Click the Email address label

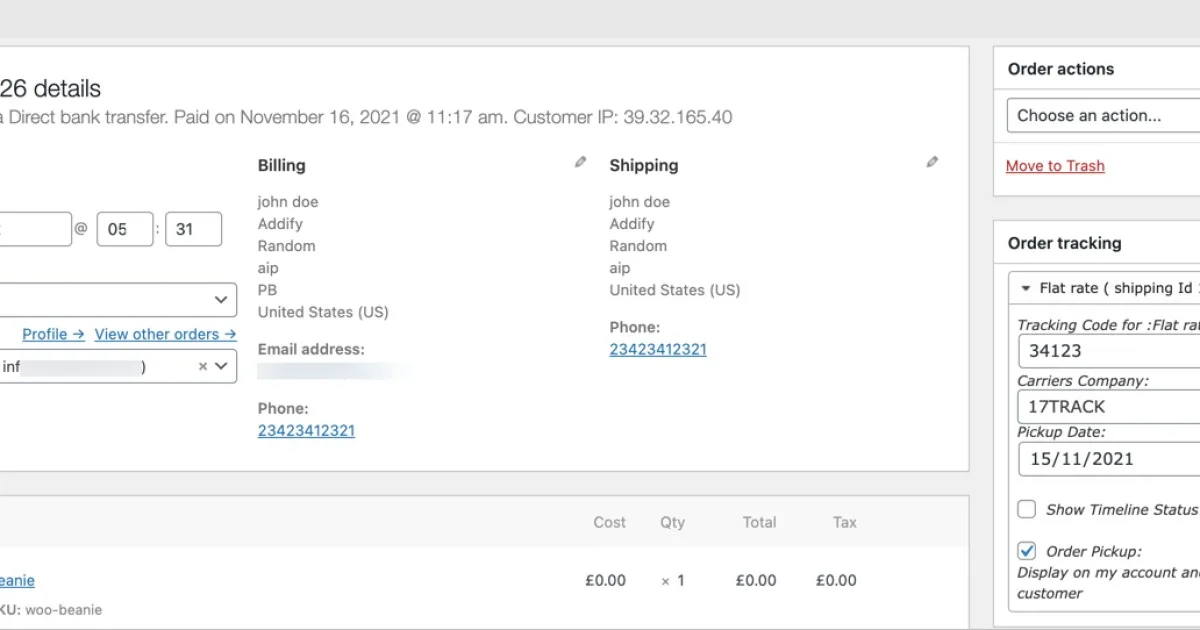coord(311,349)
